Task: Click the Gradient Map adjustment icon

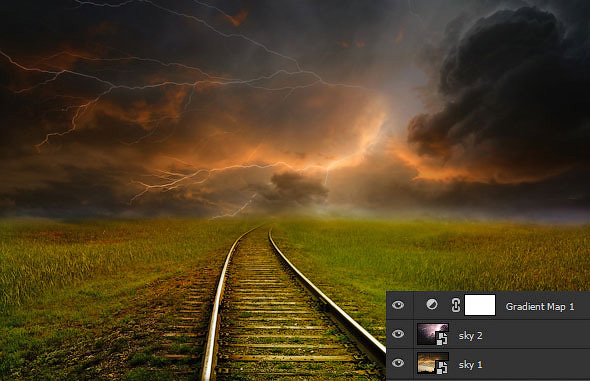Action: tap(432, 304)
